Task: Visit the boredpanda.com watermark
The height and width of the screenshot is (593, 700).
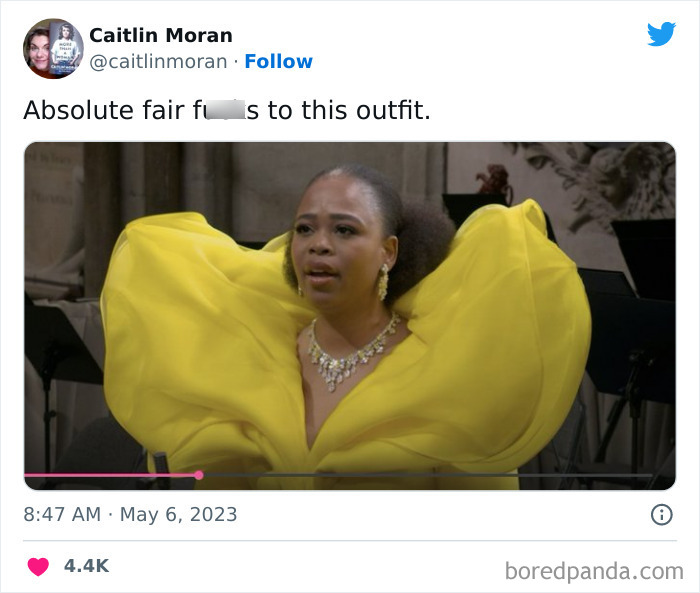Action: pyautogui.click(x=594, y=571)
